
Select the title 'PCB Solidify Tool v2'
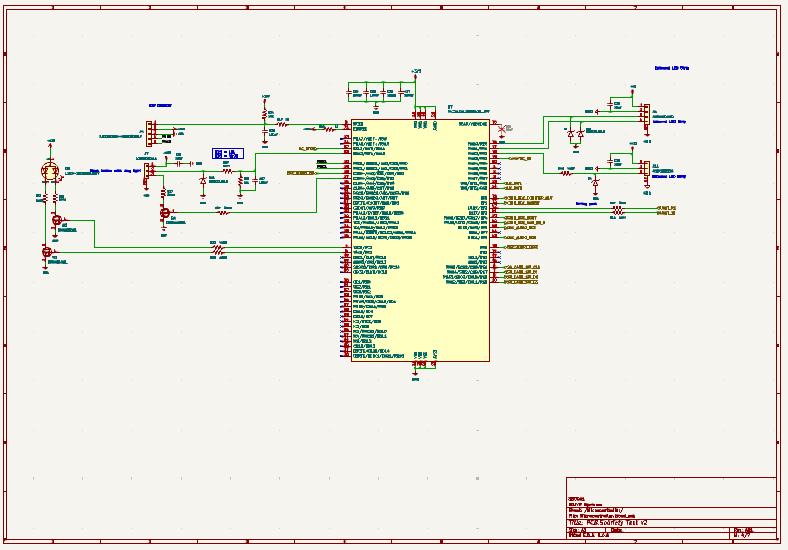615,523
